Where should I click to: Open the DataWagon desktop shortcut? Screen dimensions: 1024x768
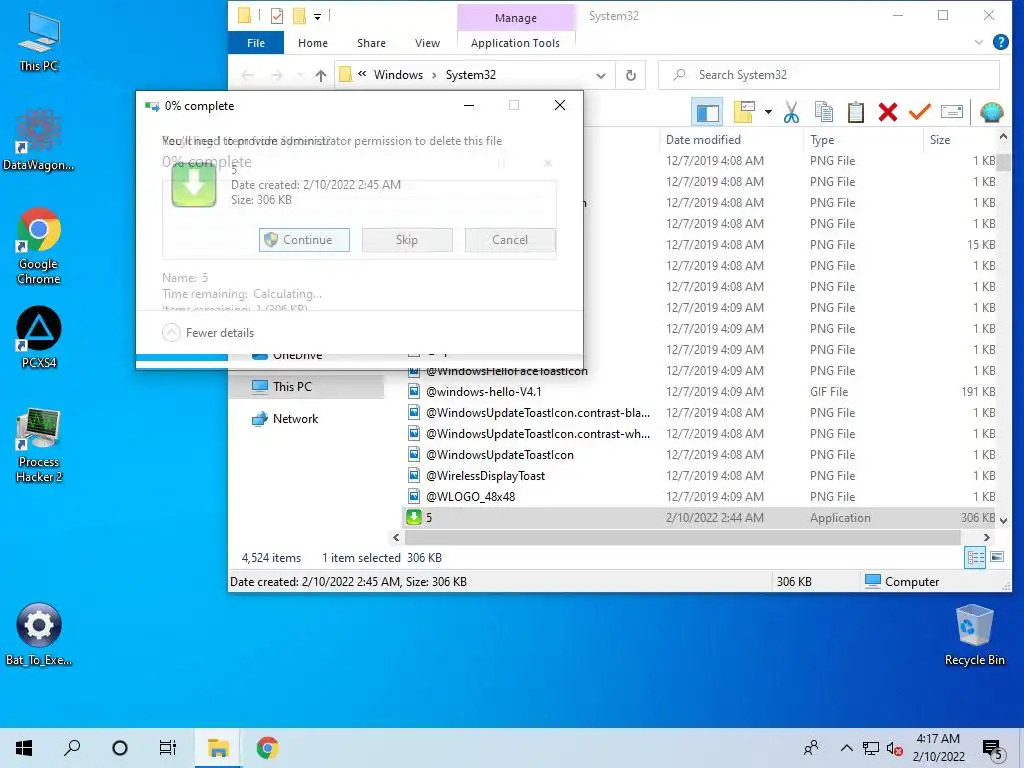pyautogui.click(x=39, y=140)
